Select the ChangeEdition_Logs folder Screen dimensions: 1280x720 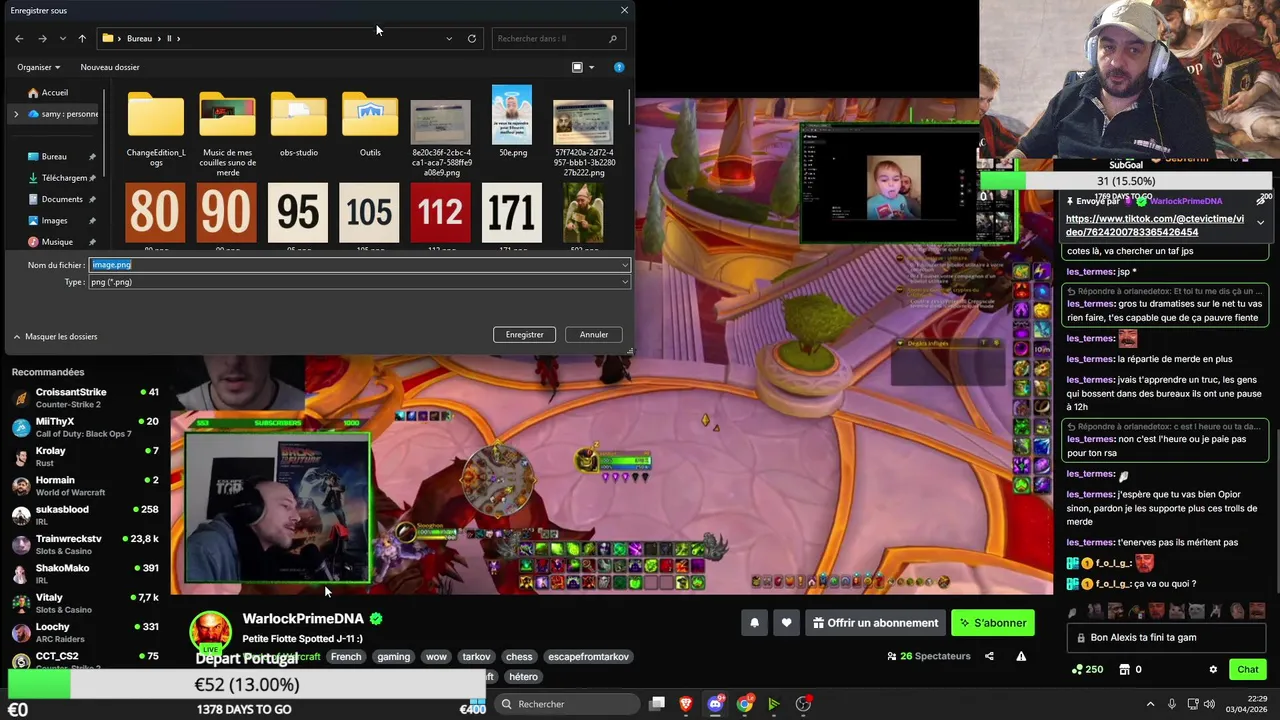(x=156, y=128)
